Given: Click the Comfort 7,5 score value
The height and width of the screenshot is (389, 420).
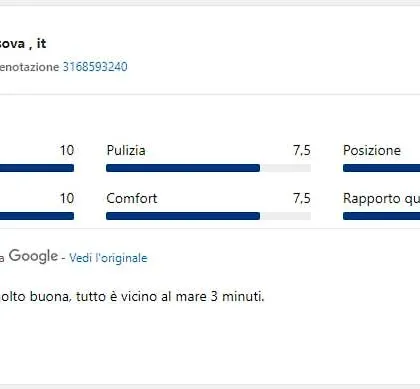Looking at the screenshot, I should [x=302, y=198].
